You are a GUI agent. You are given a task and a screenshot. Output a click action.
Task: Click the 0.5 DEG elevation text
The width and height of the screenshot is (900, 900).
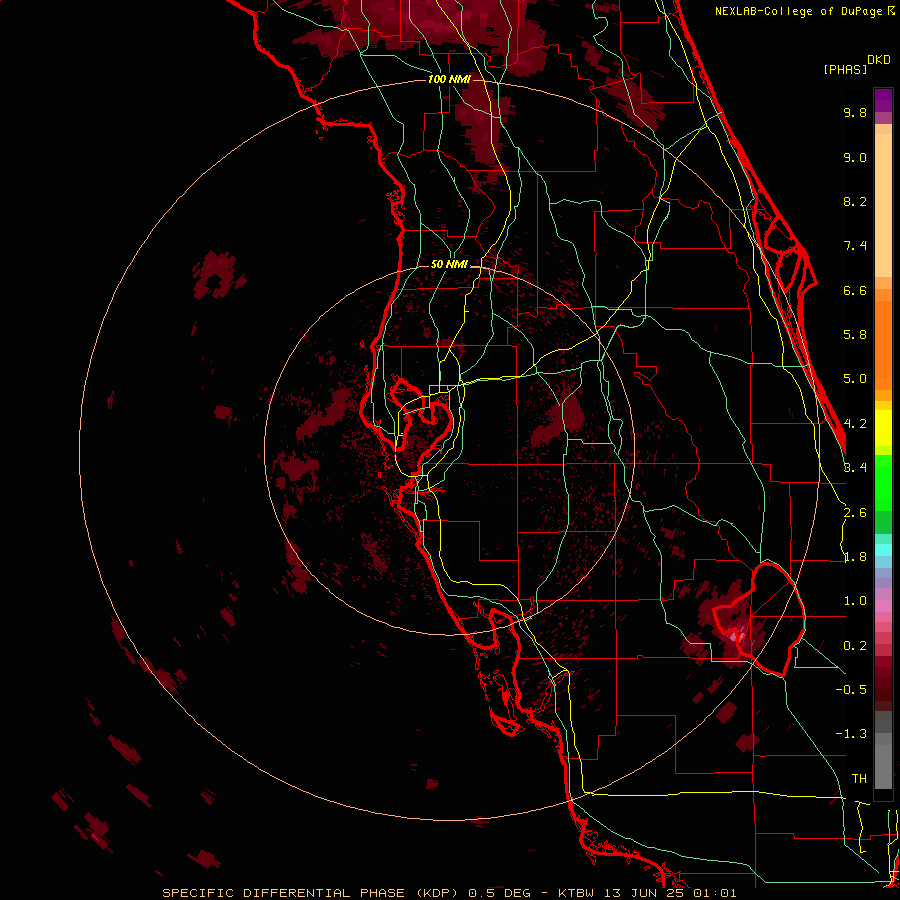499,893
